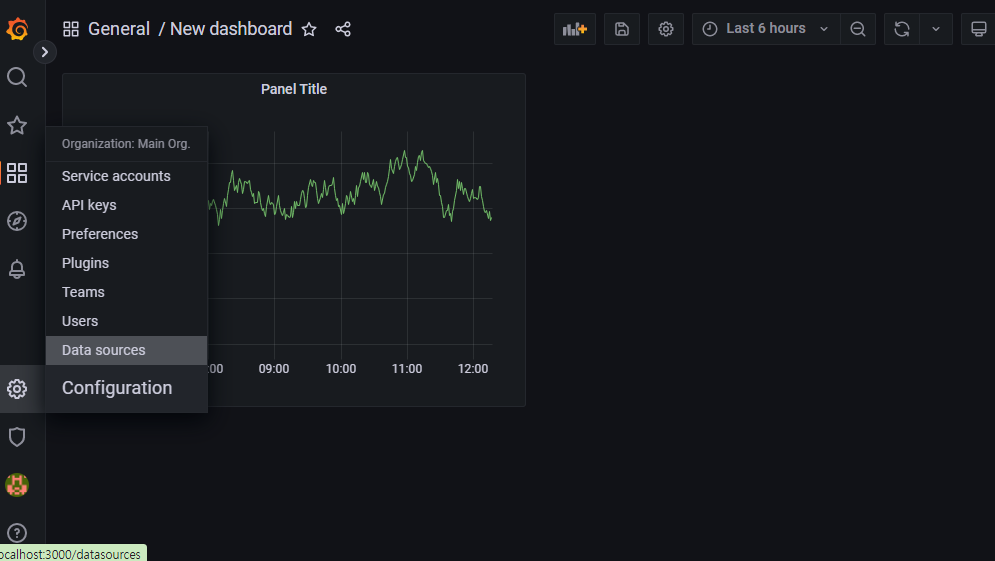
Task: Click the Grafana logo home icon
Action: [17, 29]
